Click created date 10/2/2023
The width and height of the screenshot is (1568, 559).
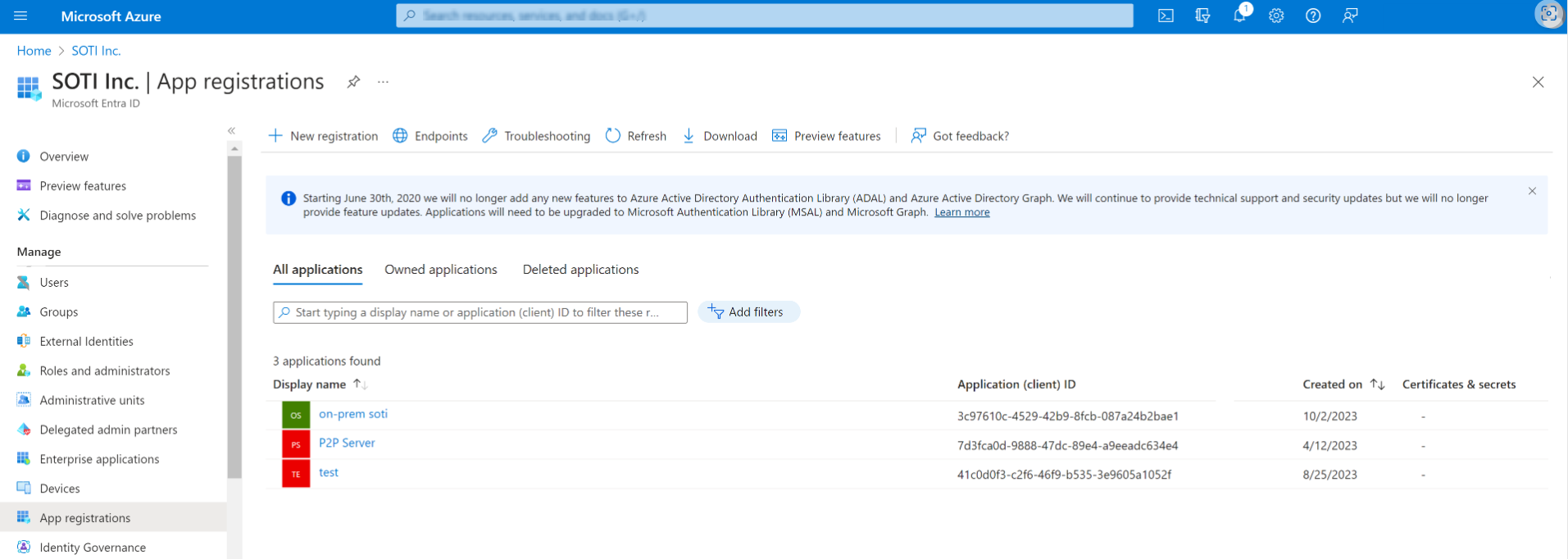[1330, 416]
